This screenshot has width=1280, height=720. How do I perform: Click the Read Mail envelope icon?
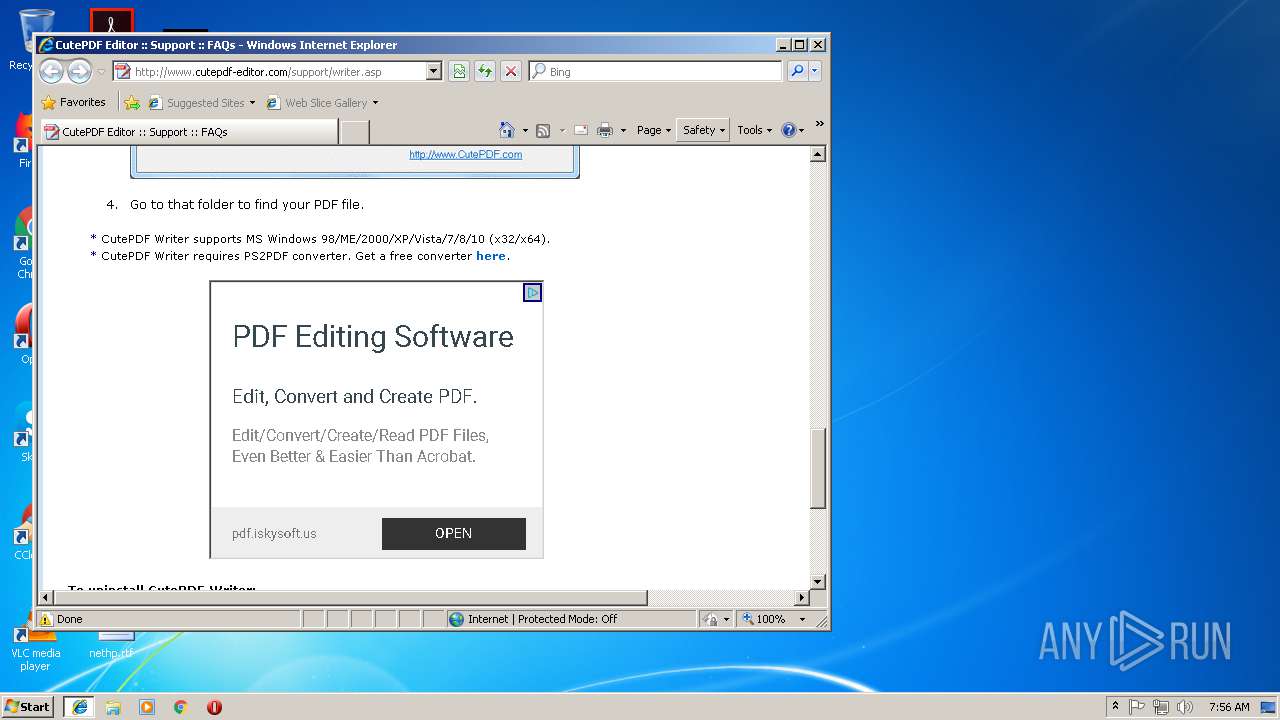tap(580, 130)
